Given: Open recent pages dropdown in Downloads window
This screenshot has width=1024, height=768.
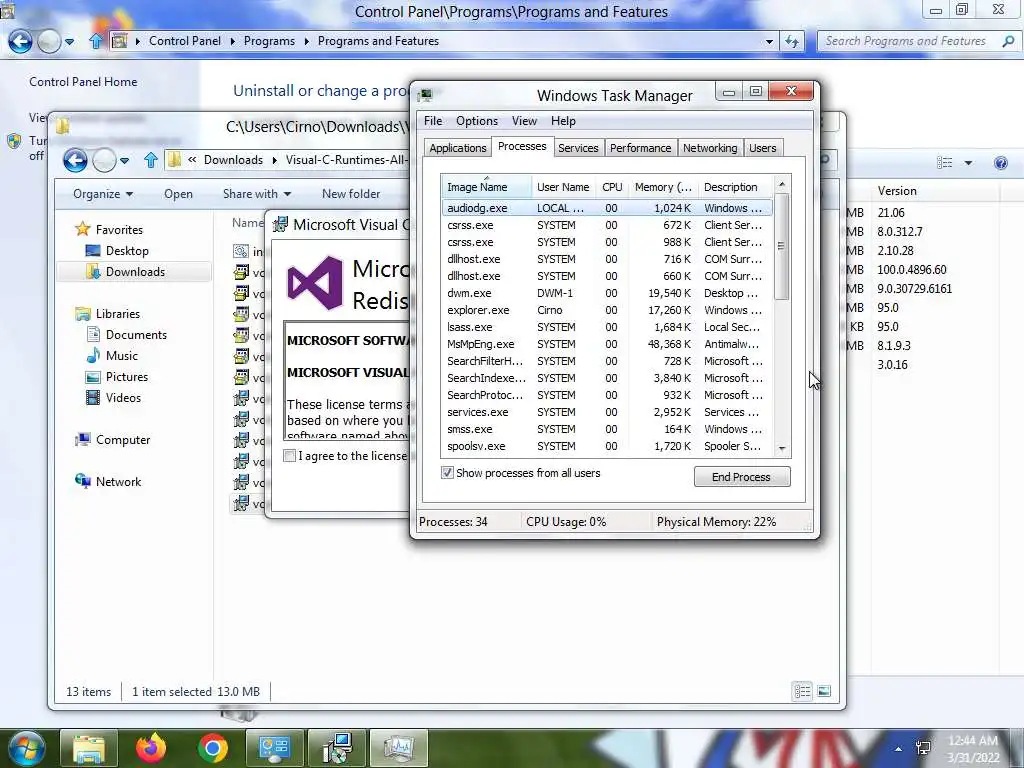Looking at the screenshot, I should tap(124, 161).
